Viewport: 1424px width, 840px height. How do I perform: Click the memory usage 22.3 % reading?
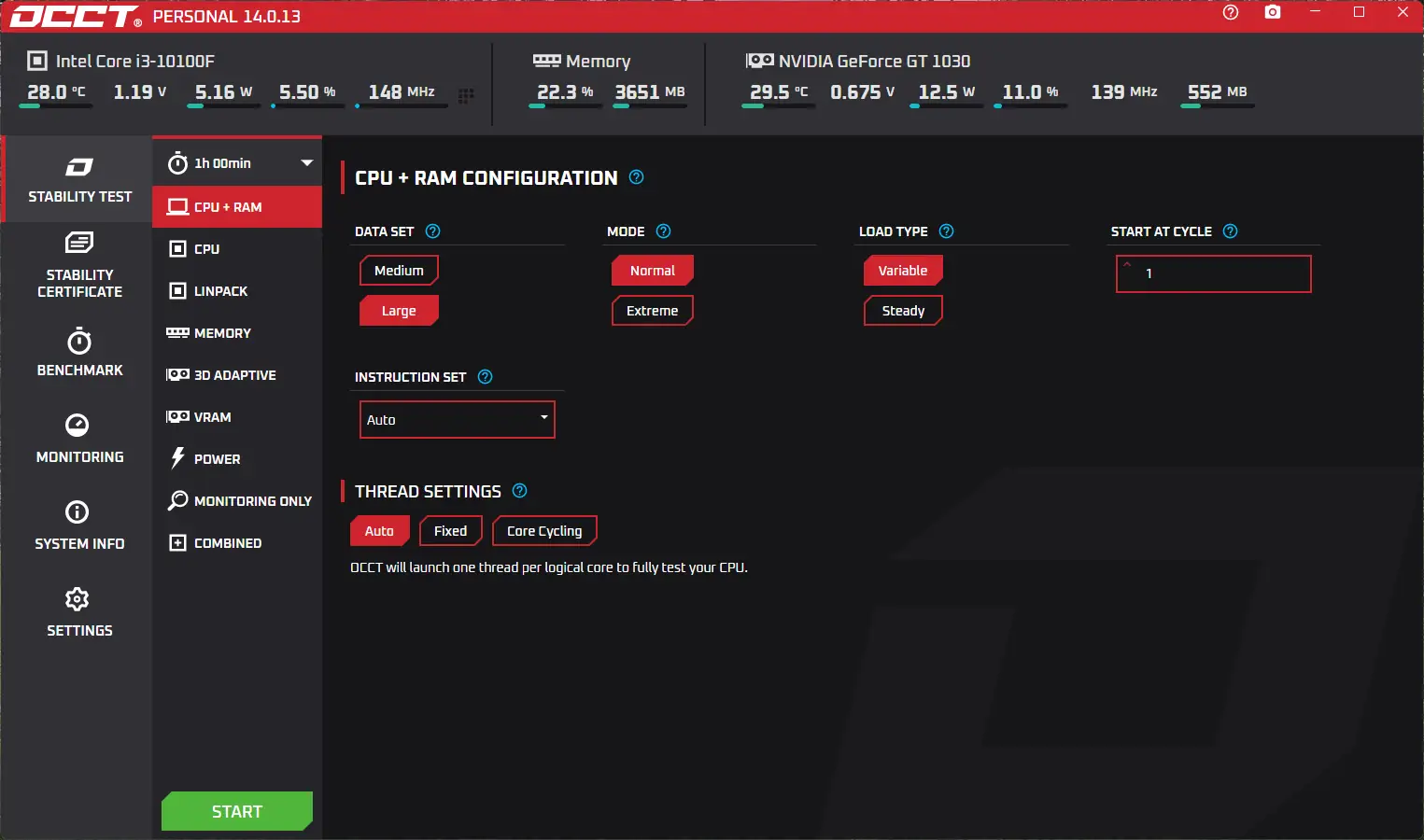(566, 92)
